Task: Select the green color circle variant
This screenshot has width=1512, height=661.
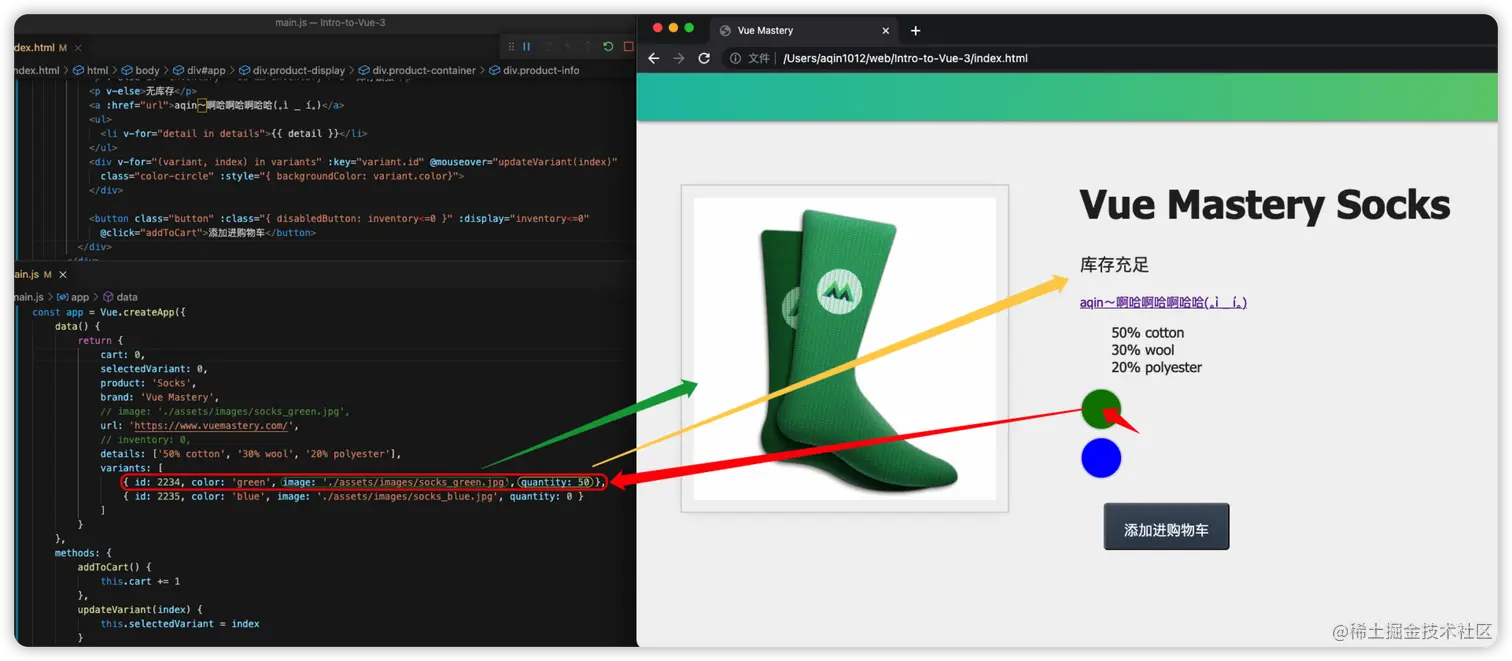Action: [1101, 409]
